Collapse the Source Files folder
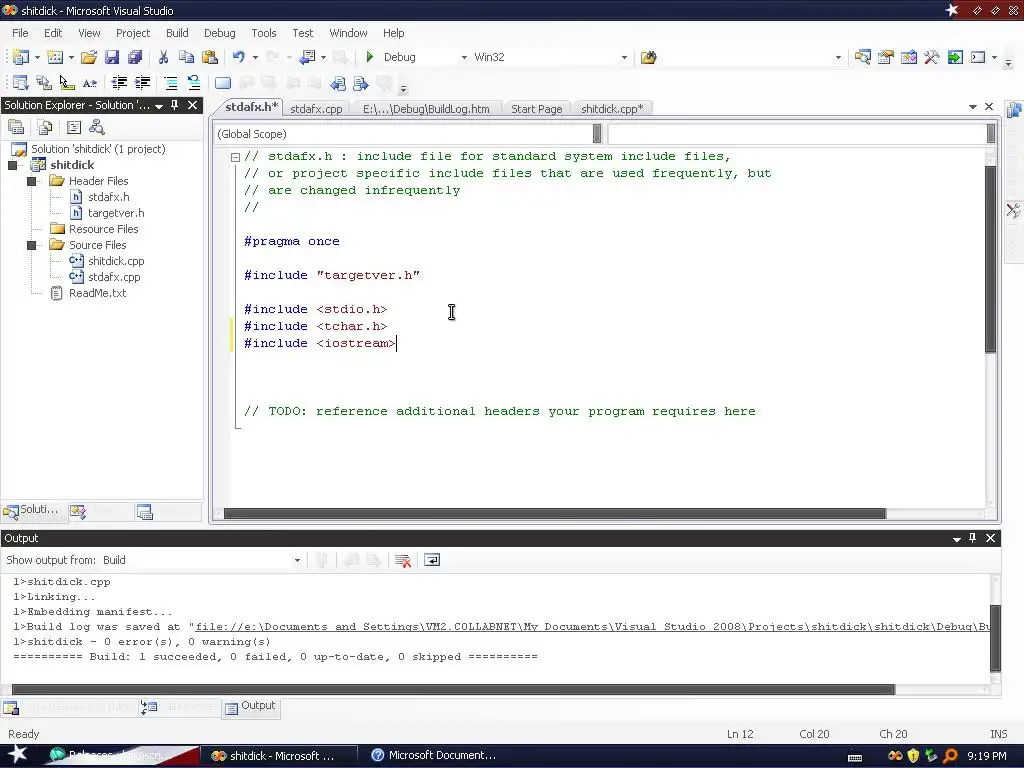1024x768 pixels. [x=31, y=245]
